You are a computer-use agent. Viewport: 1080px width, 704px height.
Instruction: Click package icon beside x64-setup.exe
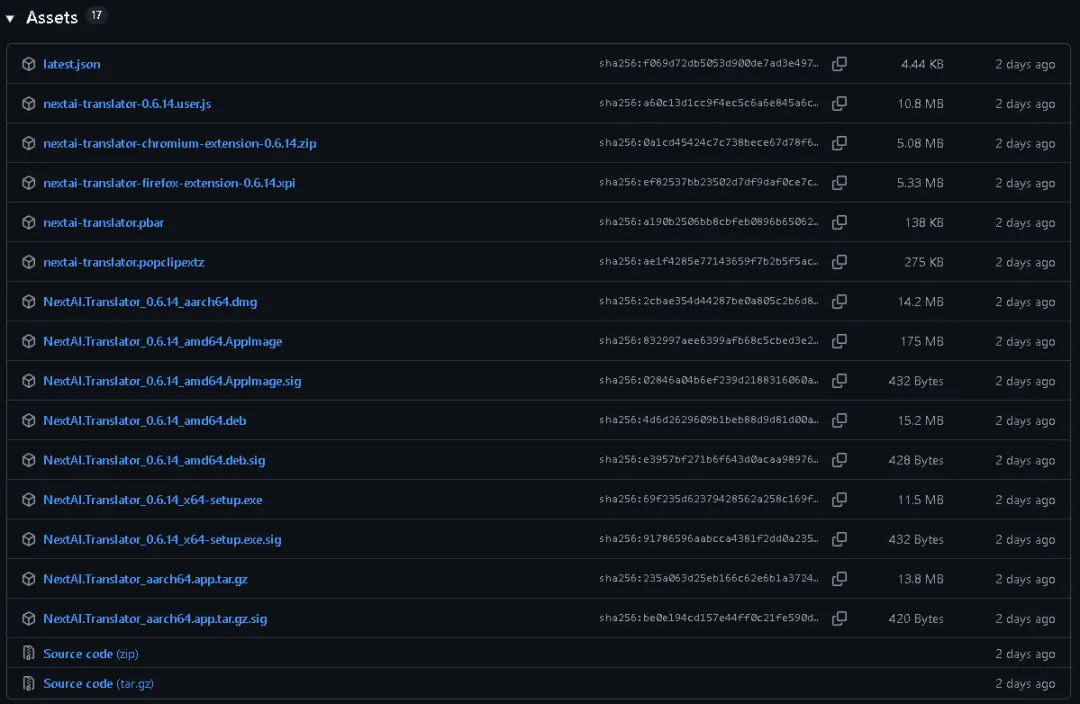click(x=28, y=499)
